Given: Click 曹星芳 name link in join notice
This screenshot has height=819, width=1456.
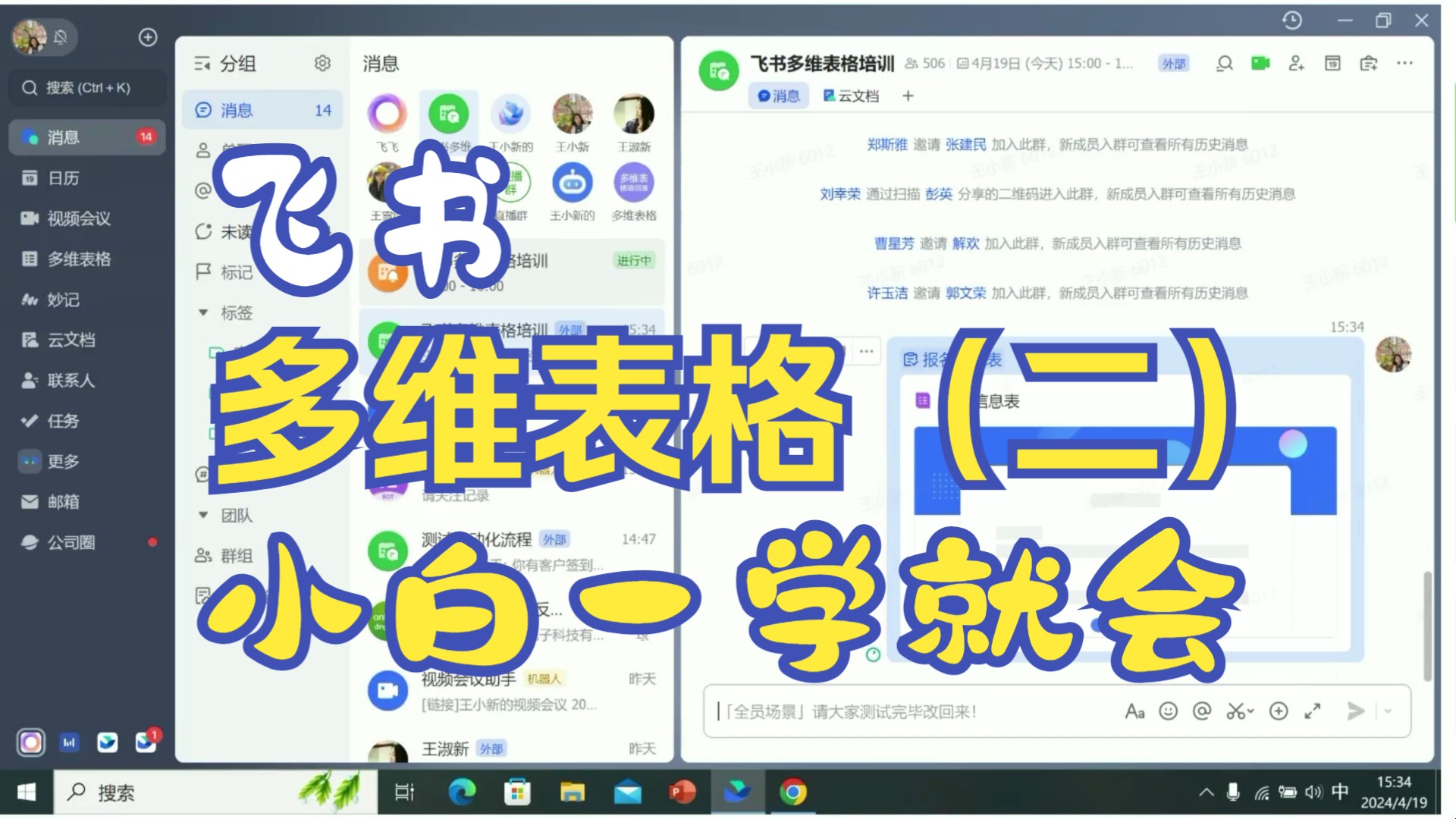Looking at the screenshot, I should [894, 243].
